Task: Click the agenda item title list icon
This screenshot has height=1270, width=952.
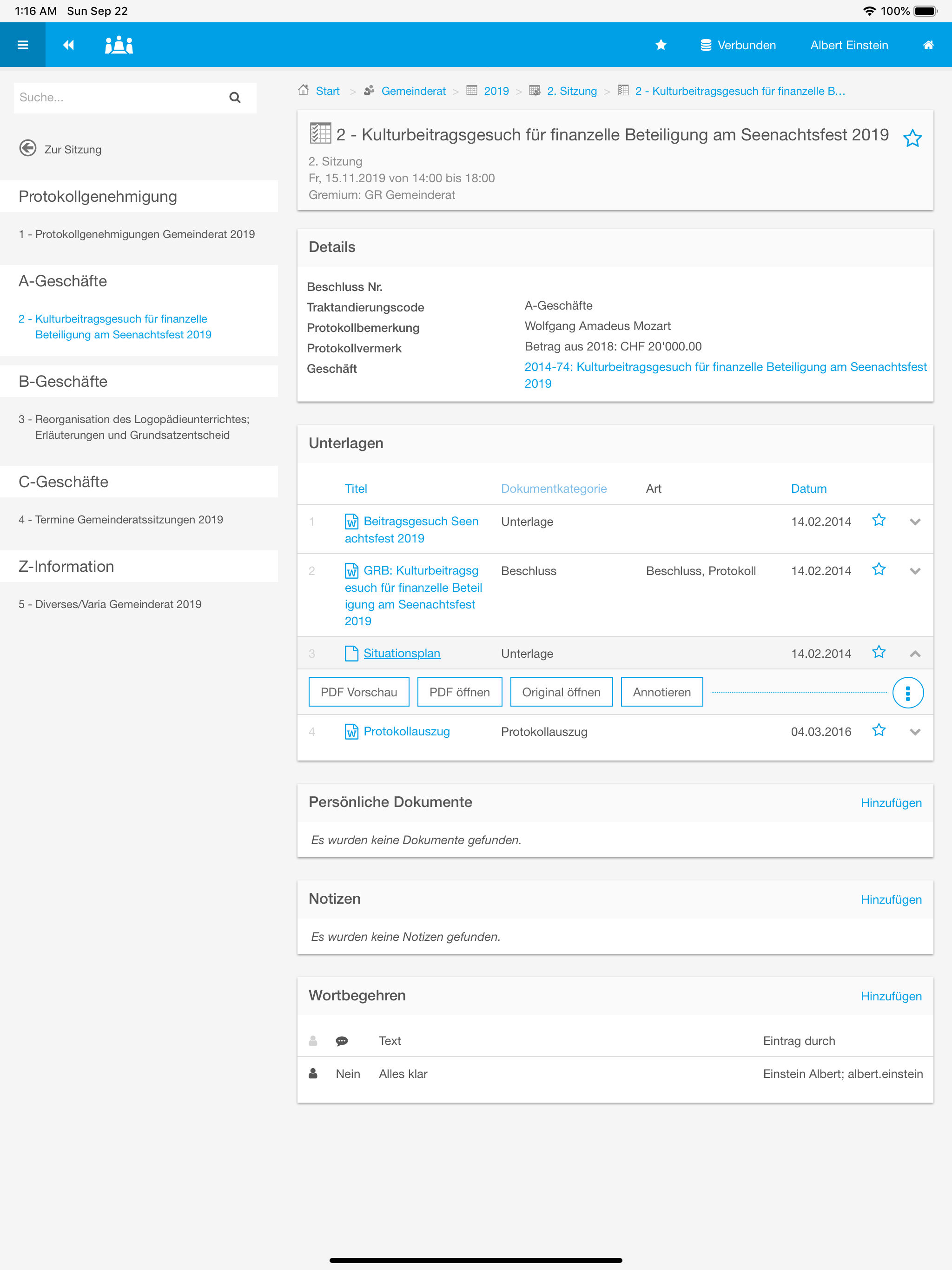Action: pyautogui.click(x=320, y=133)
